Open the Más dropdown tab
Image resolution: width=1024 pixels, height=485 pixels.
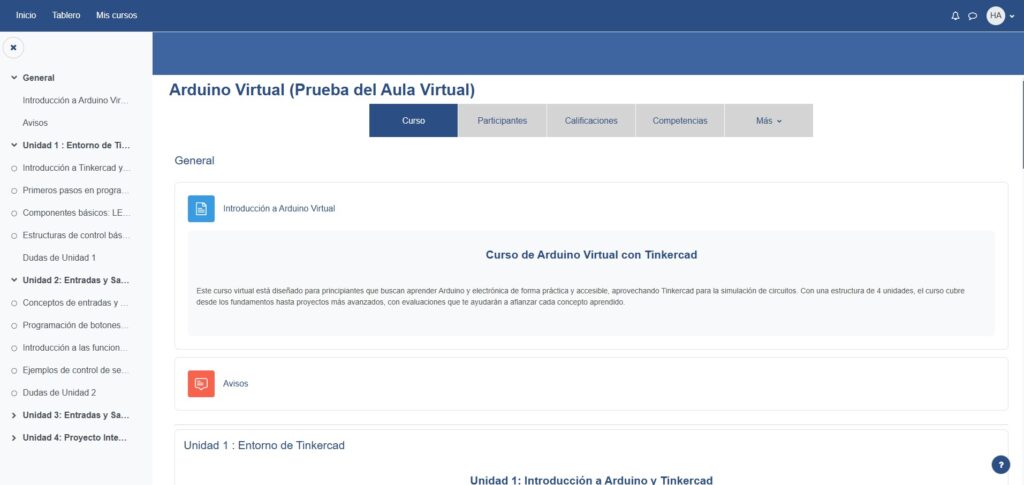(x=769, y=121)
